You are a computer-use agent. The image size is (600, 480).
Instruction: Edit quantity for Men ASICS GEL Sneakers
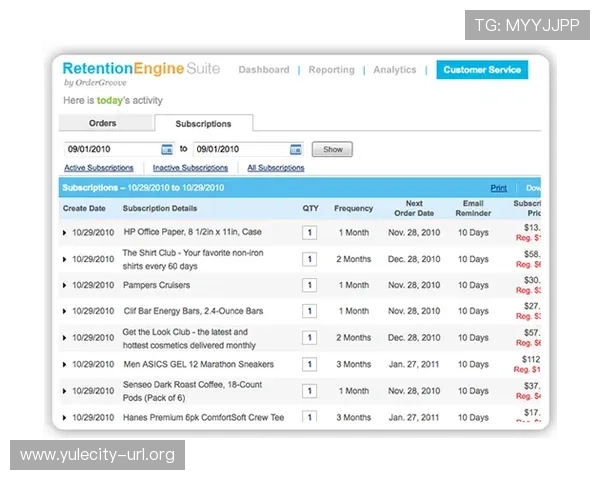pos(310,364)
